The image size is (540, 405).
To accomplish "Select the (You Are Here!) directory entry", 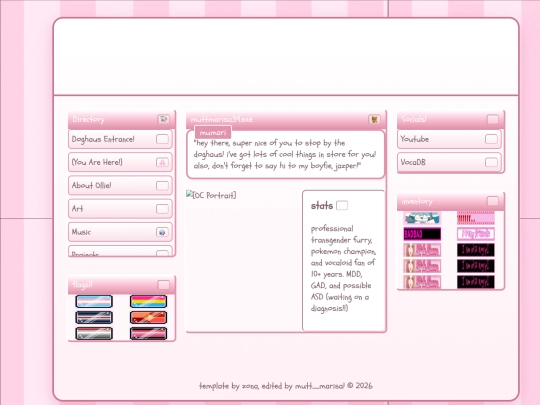I will pos(120,162).
